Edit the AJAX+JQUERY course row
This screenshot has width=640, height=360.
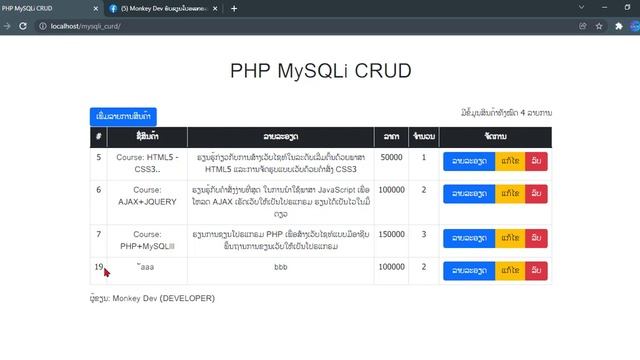(x=510, y=193)
